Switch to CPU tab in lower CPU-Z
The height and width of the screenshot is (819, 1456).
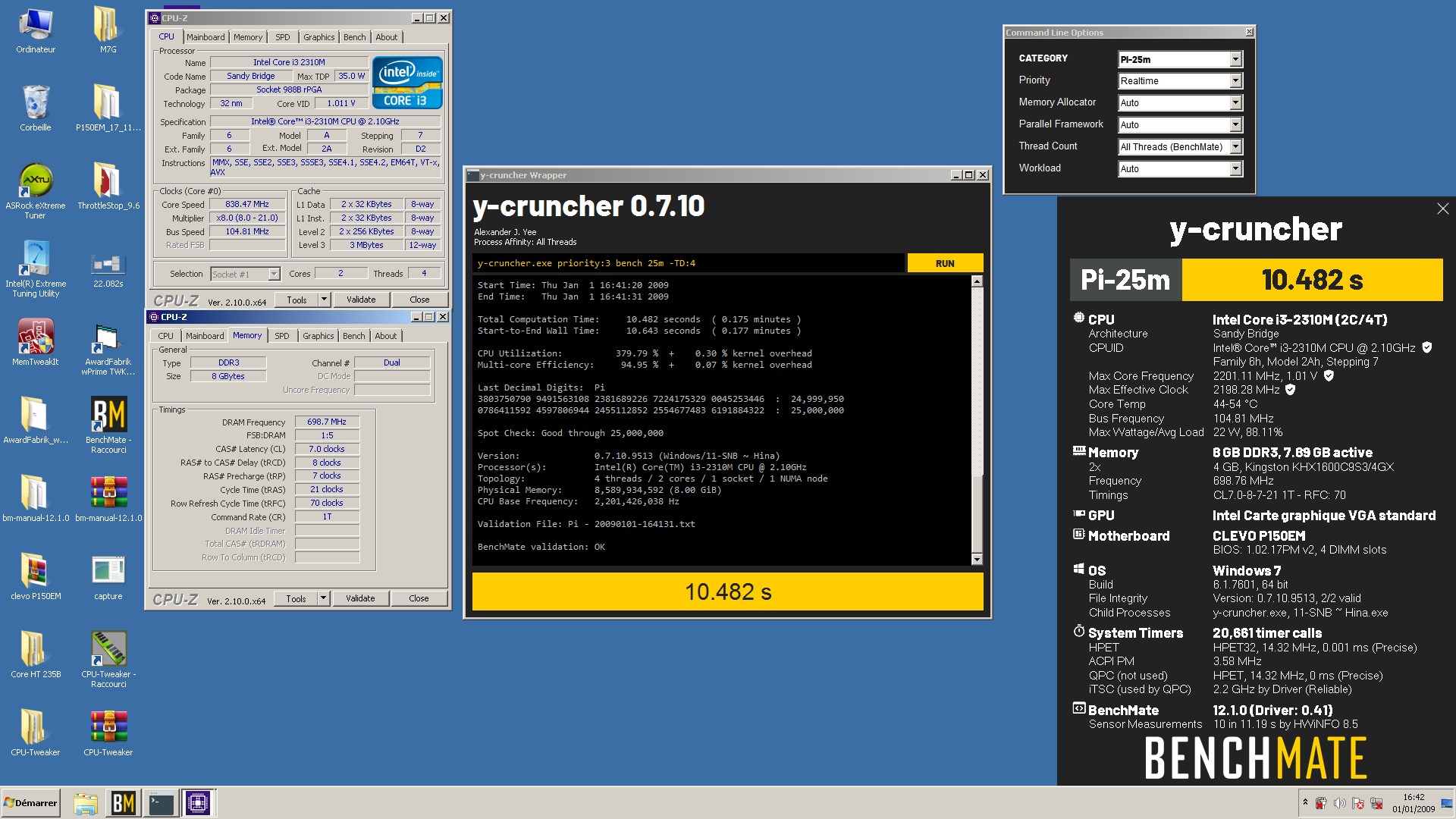point(165,336)
